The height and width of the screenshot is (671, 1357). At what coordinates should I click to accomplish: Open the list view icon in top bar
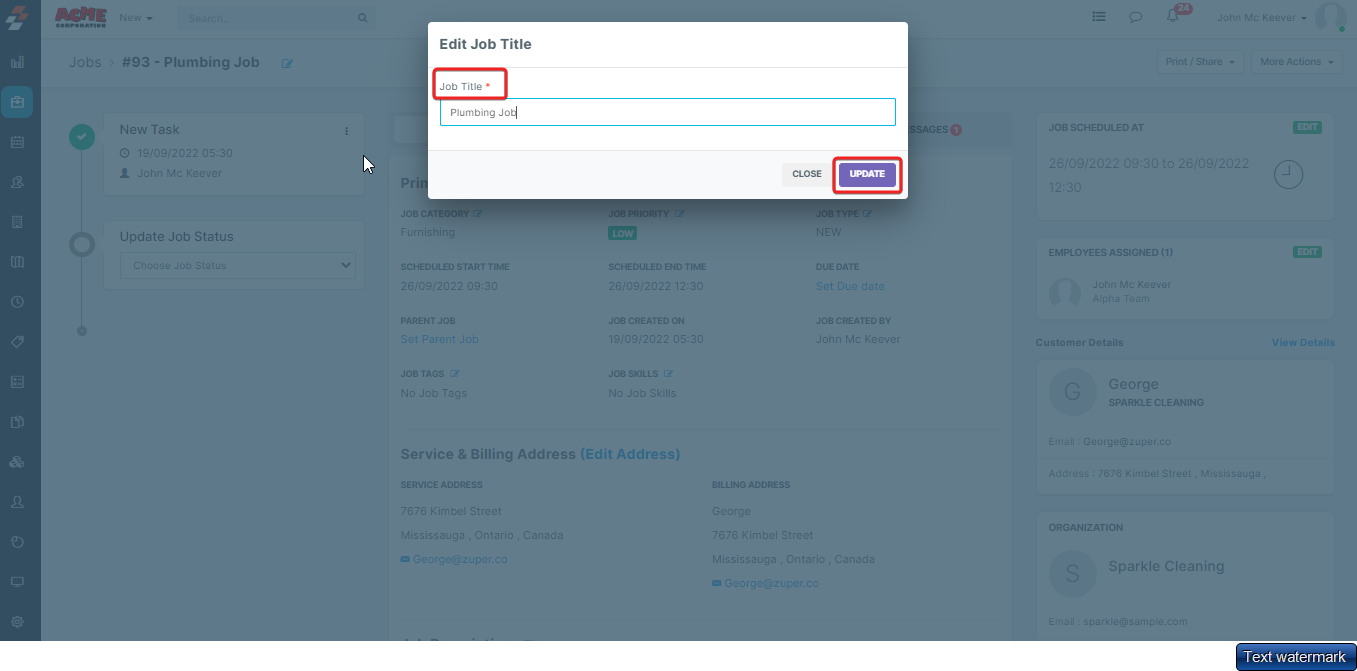(x=1099, y=17)
